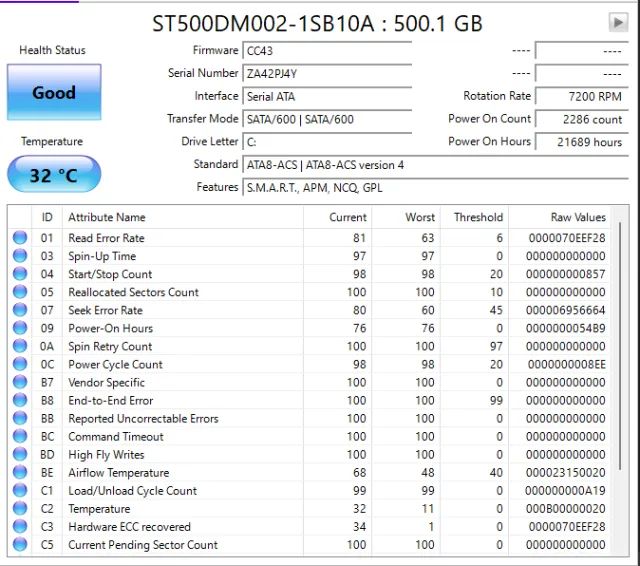
Task: Click raw value 00023150020
Action: 565,473
